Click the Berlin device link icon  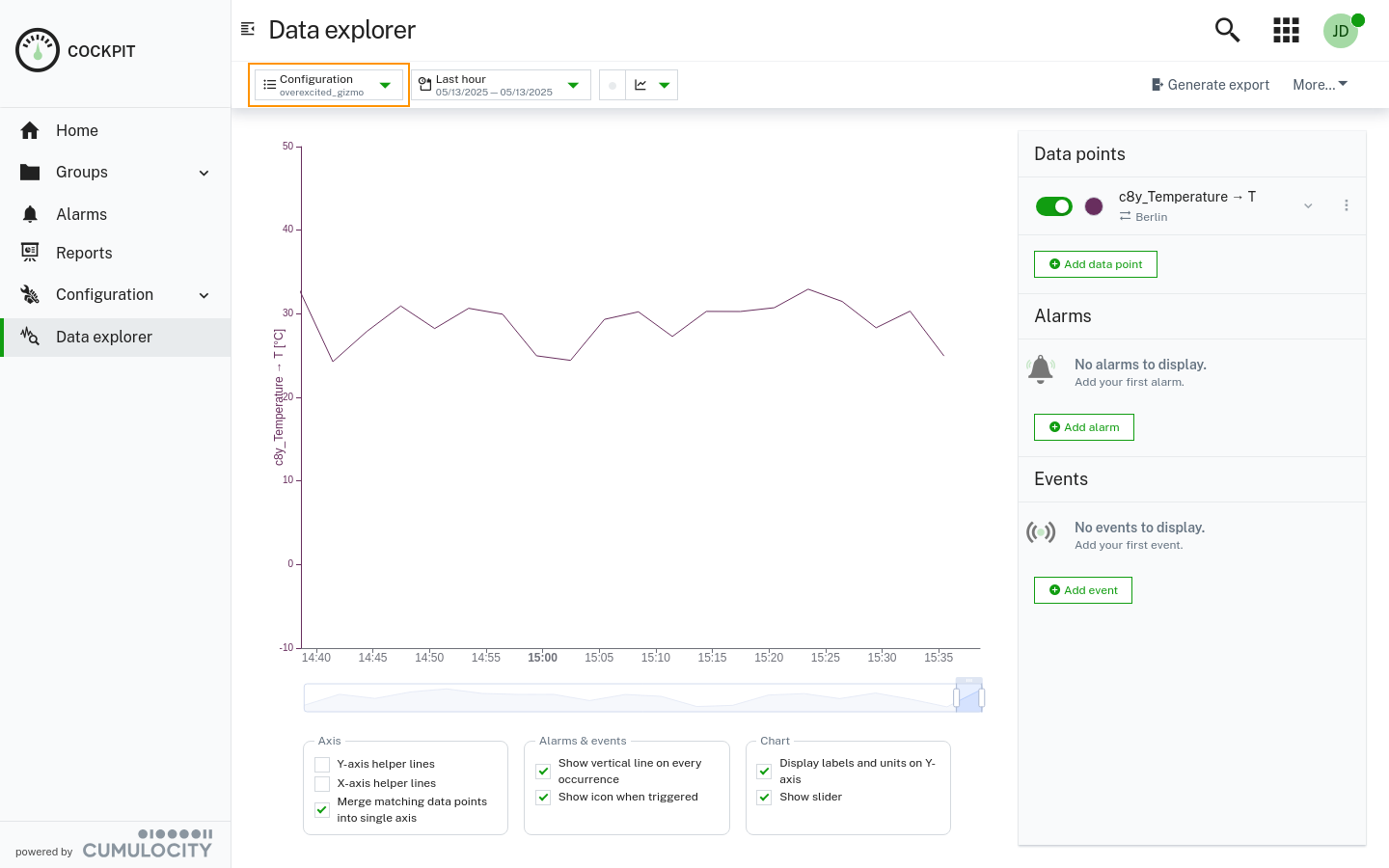[1125, 217]
